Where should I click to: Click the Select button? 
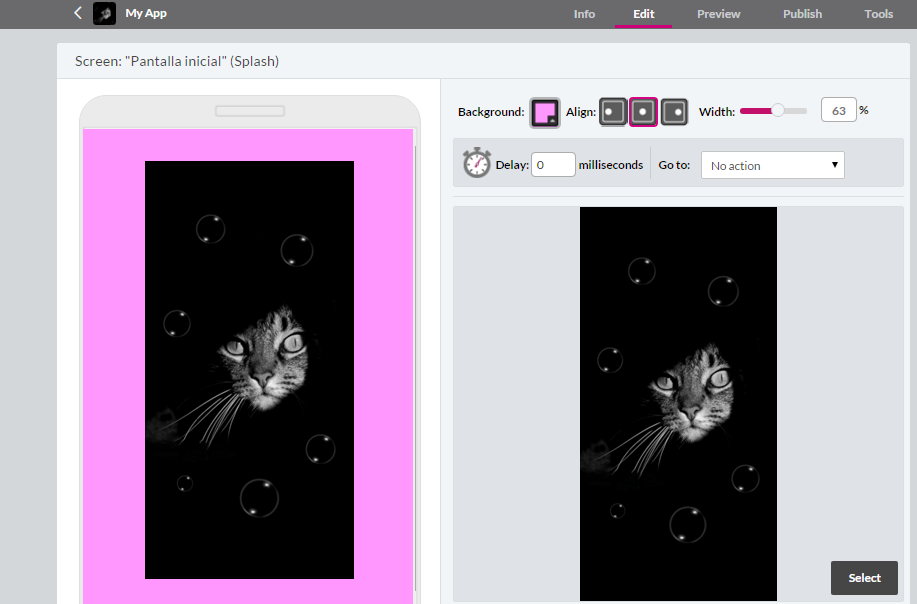(864, 578)
